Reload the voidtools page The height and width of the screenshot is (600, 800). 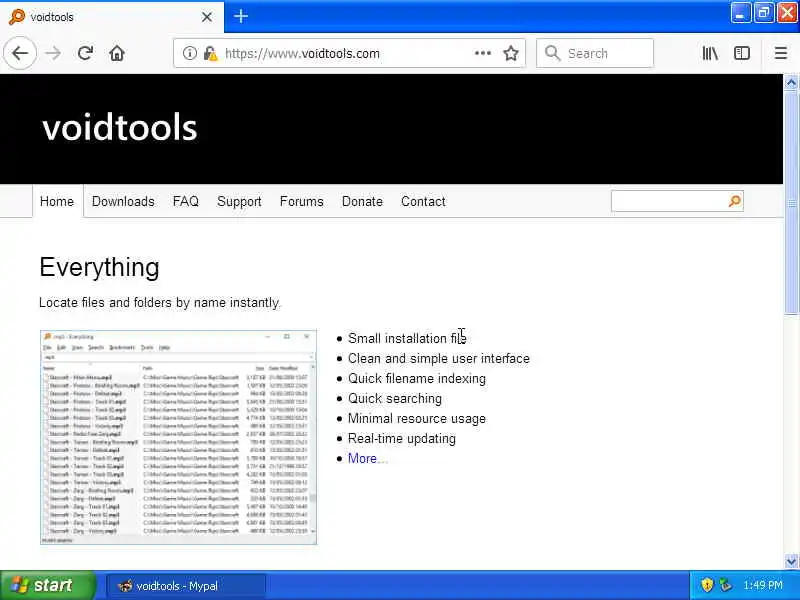pos(85,53)
